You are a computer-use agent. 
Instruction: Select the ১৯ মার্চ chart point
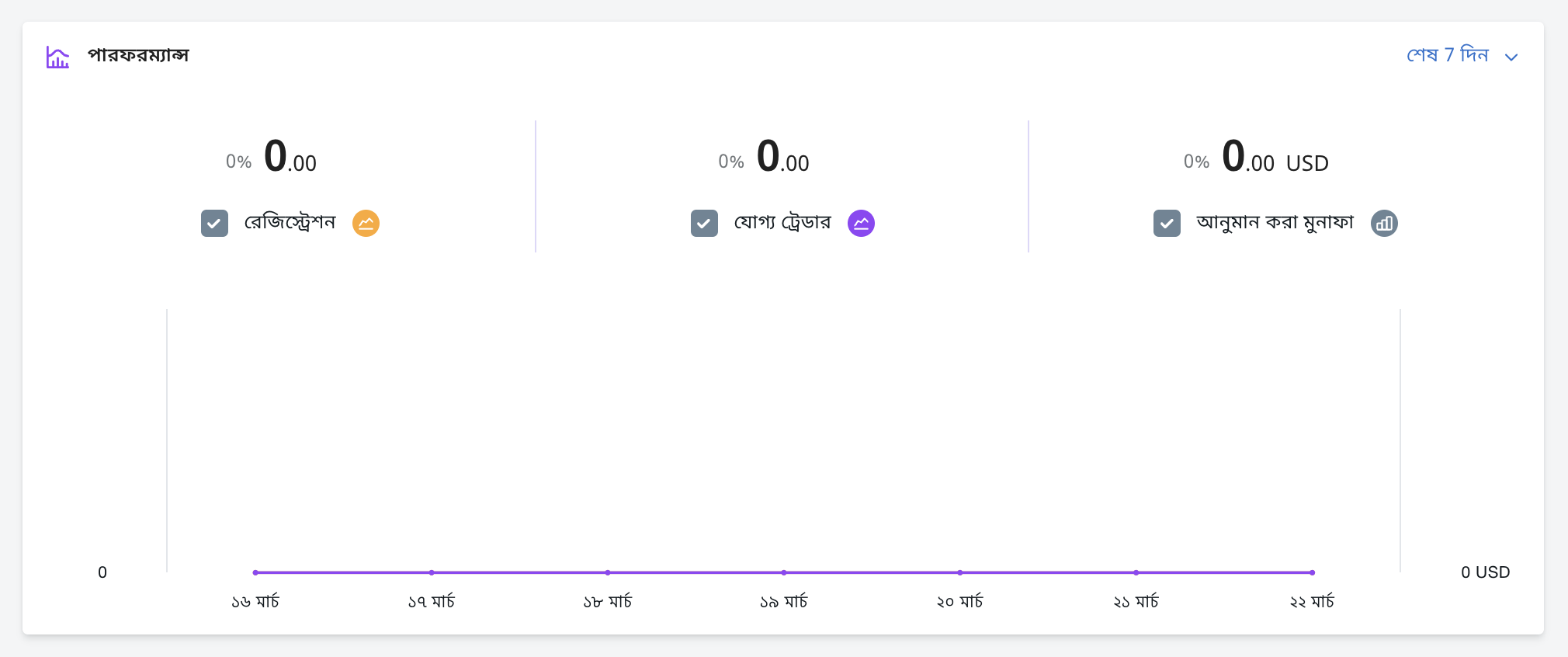coord(784,572)
